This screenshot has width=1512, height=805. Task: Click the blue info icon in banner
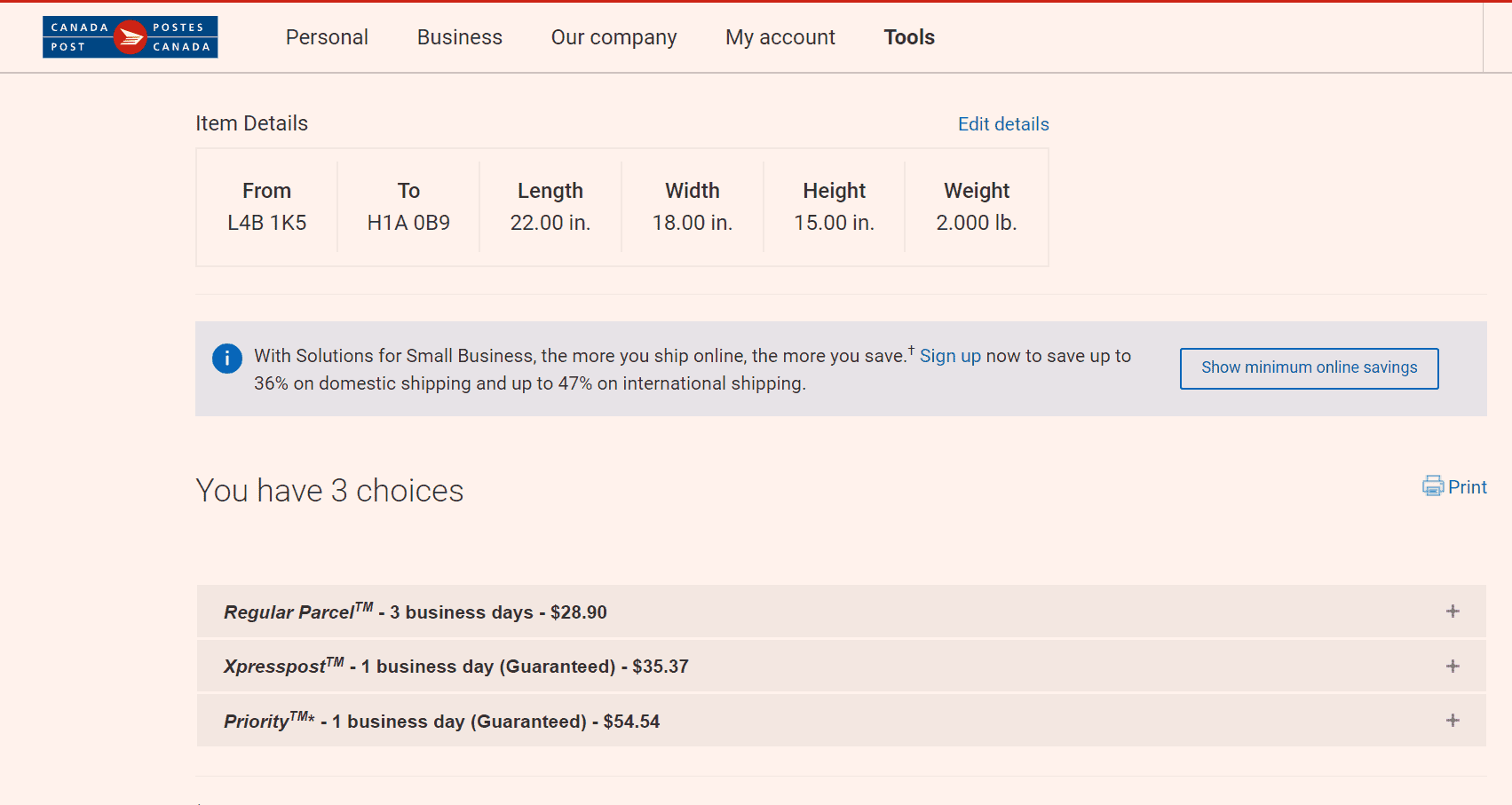click(227, 359)
